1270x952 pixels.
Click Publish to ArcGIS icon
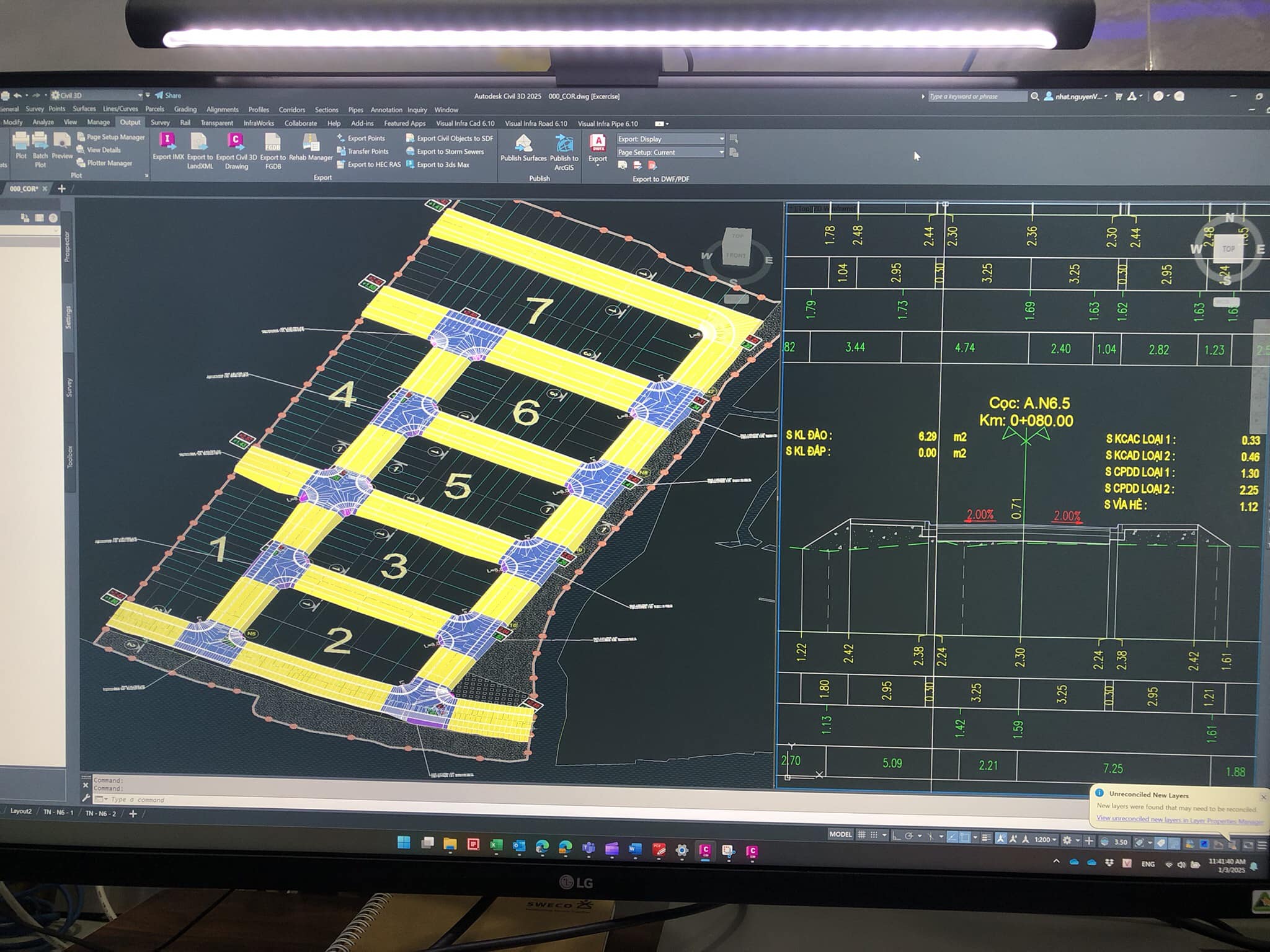pos(564,144)
